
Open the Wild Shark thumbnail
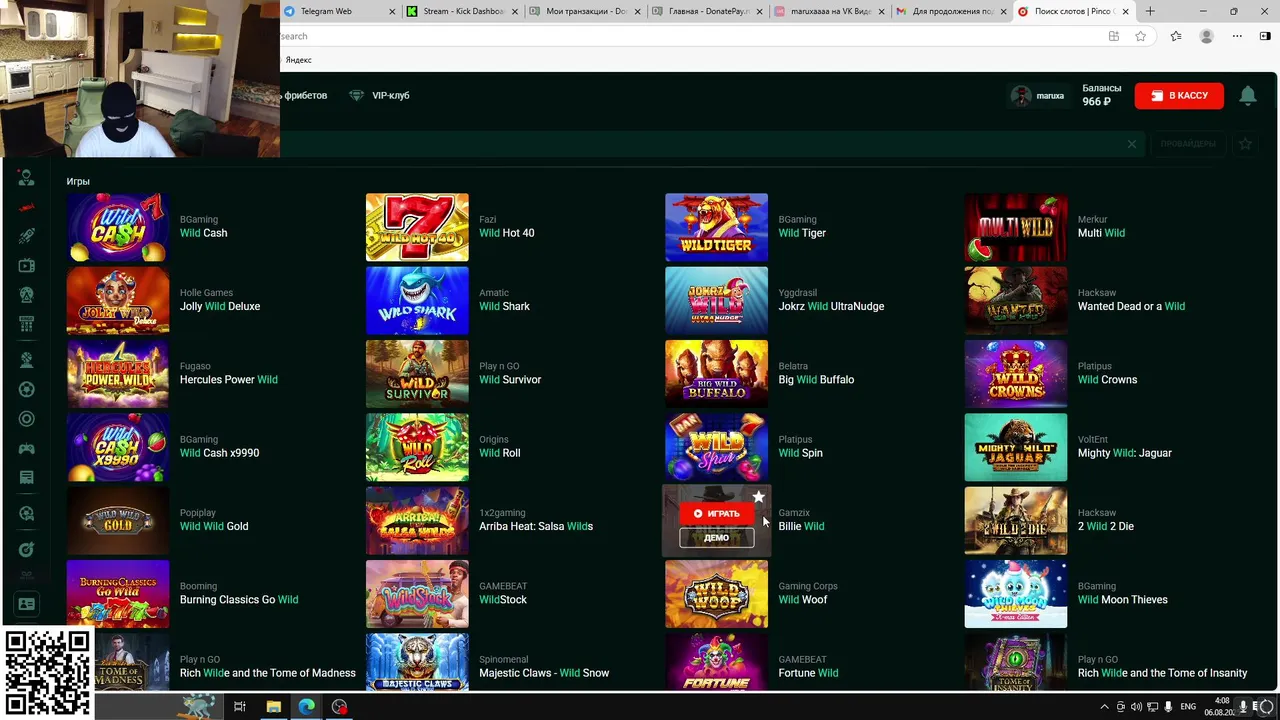(417, 300)
